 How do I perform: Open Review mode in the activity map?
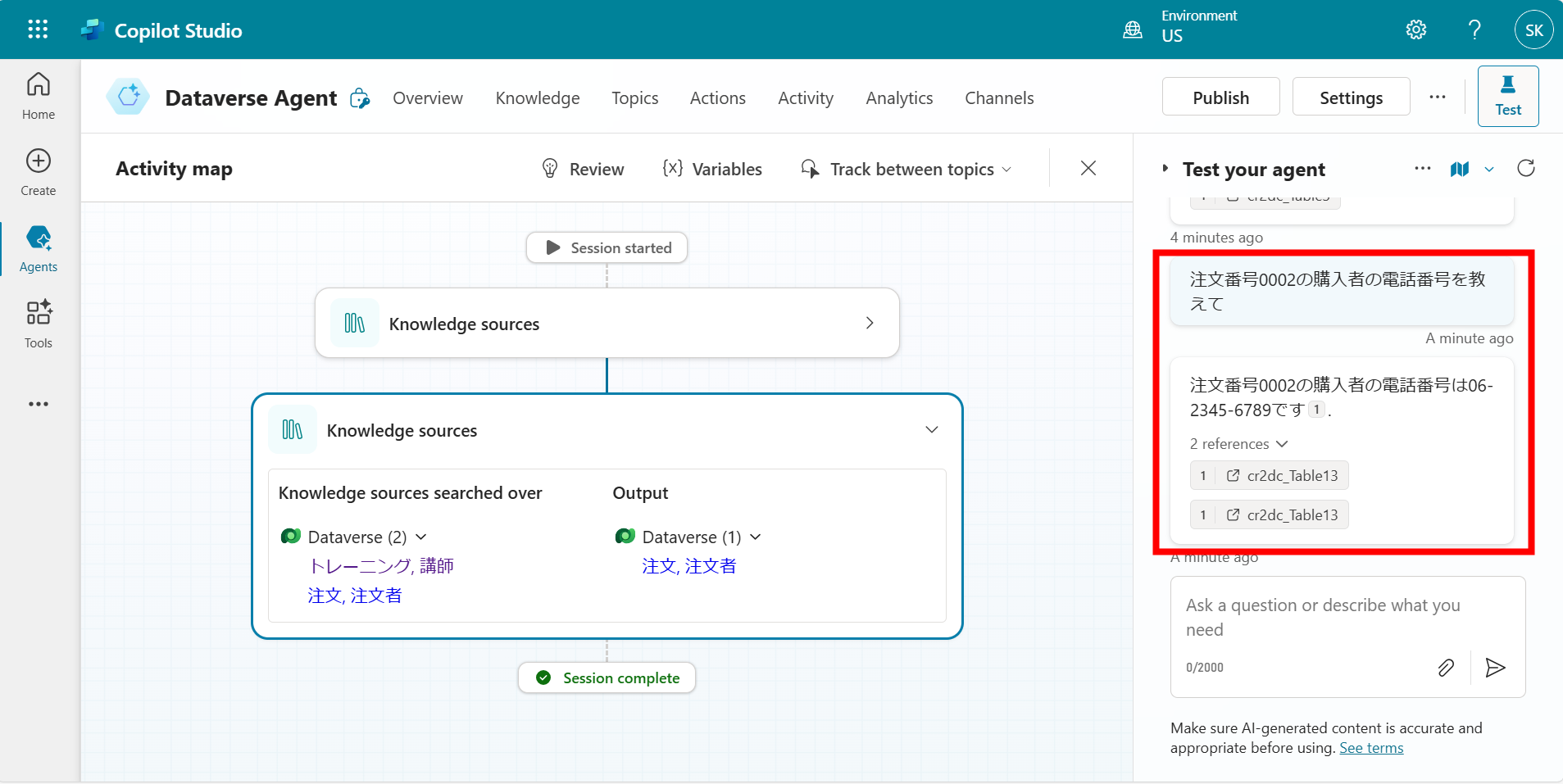[583, 169]
